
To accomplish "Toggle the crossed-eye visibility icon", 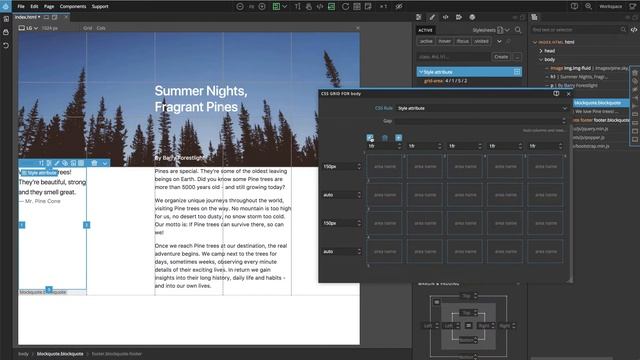I will coord(399,7).
